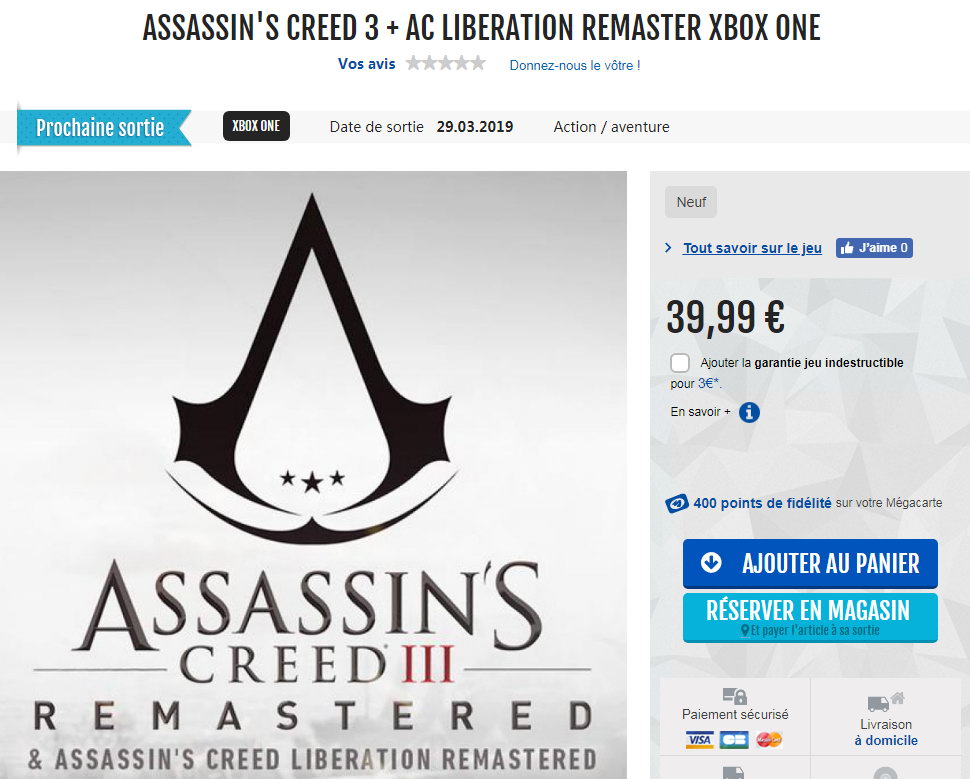Click the MasterCard logo
Screen dimensions: 970x779
[768, 740]
